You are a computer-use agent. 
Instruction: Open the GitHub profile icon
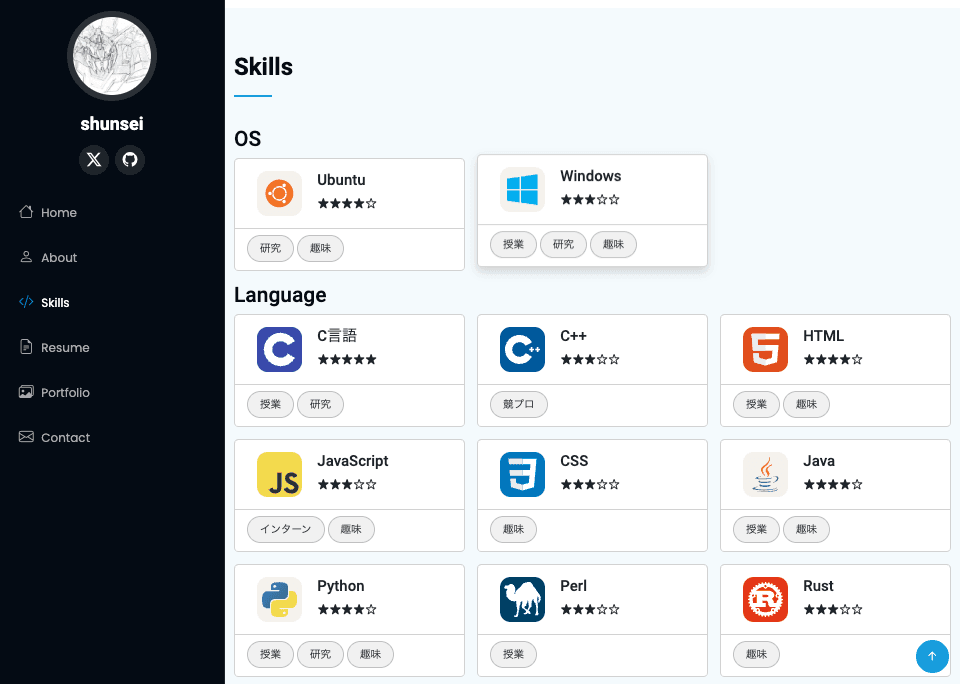click(x=130, y=160)
